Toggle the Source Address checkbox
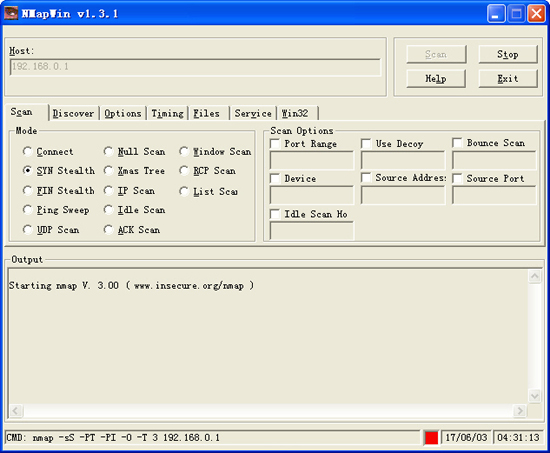The height and width of the screenshot is (453, 550). (366, 178)
